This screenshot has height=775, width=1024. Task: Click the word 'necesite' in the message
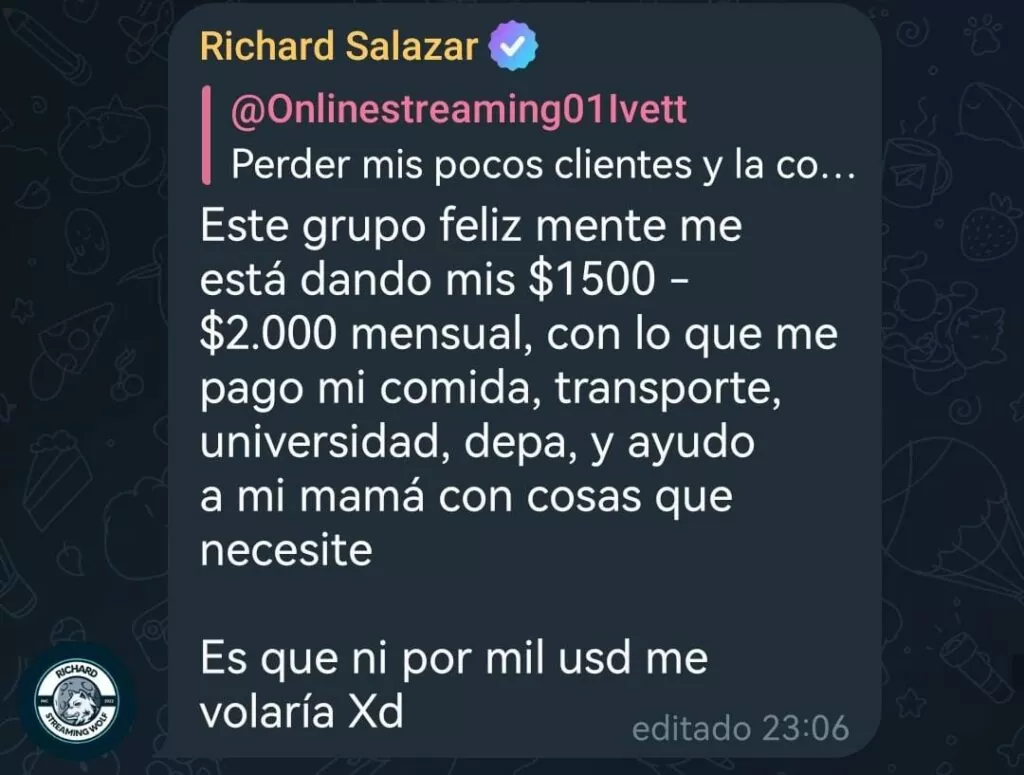click(286, 550)
